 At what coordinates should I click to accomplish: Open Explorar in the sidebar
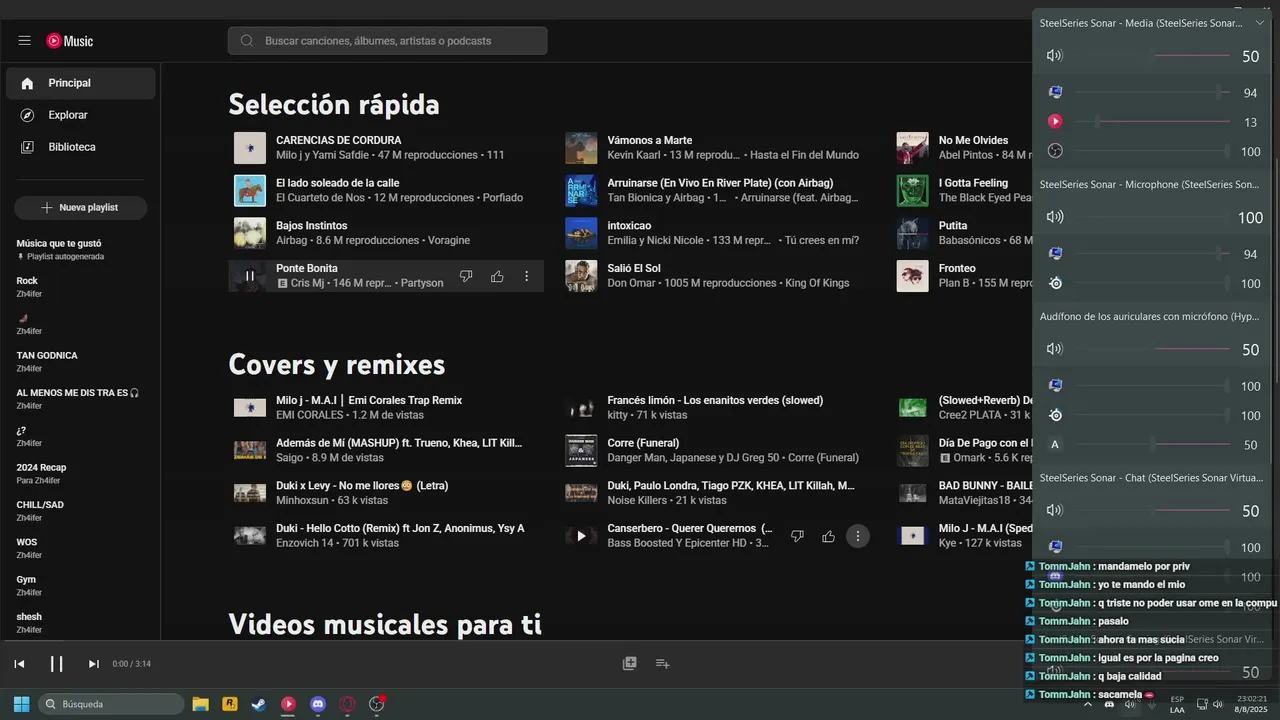coord(81,115)
